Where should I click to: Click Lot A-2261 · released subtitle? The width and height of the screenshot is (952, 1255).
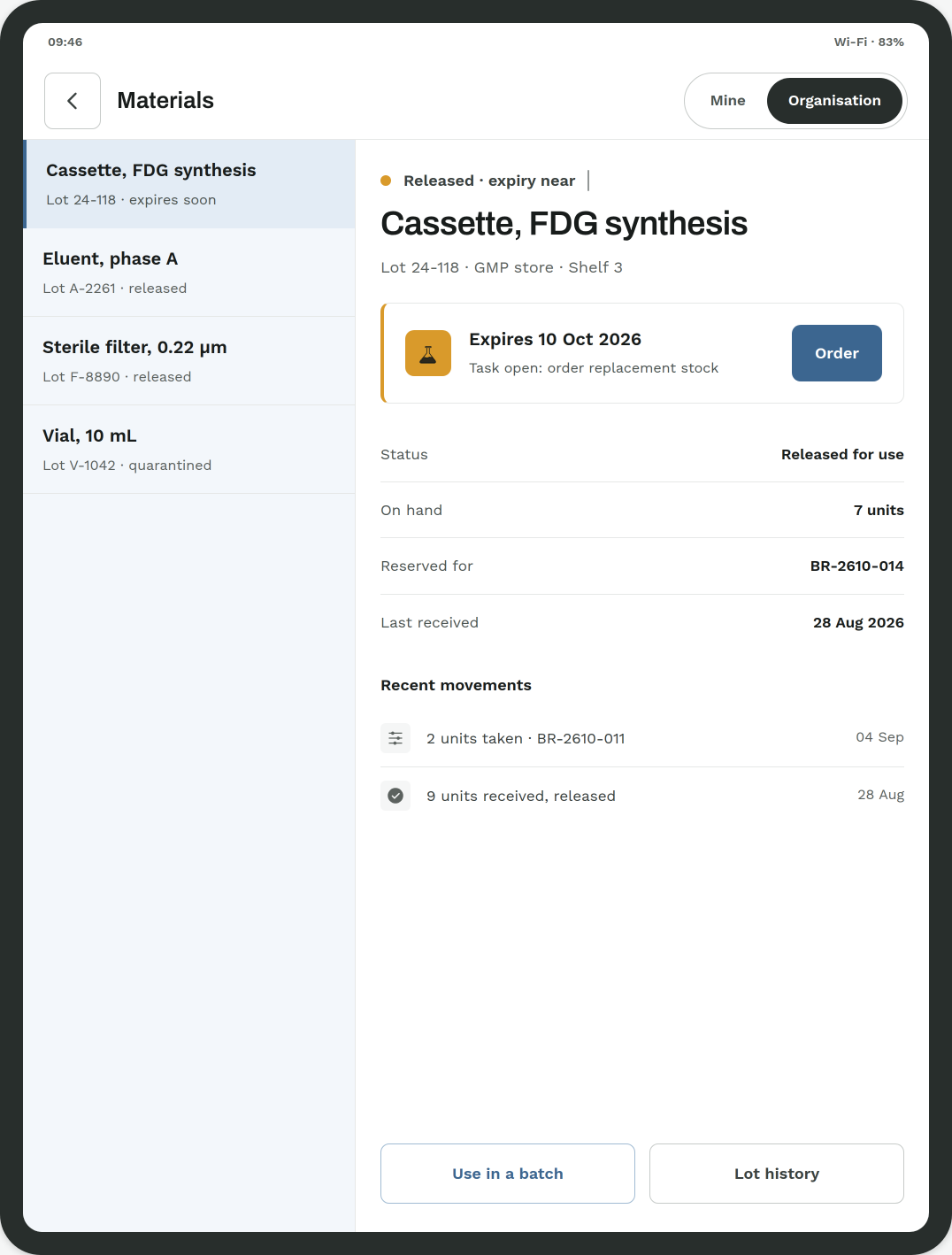[115, 289]
